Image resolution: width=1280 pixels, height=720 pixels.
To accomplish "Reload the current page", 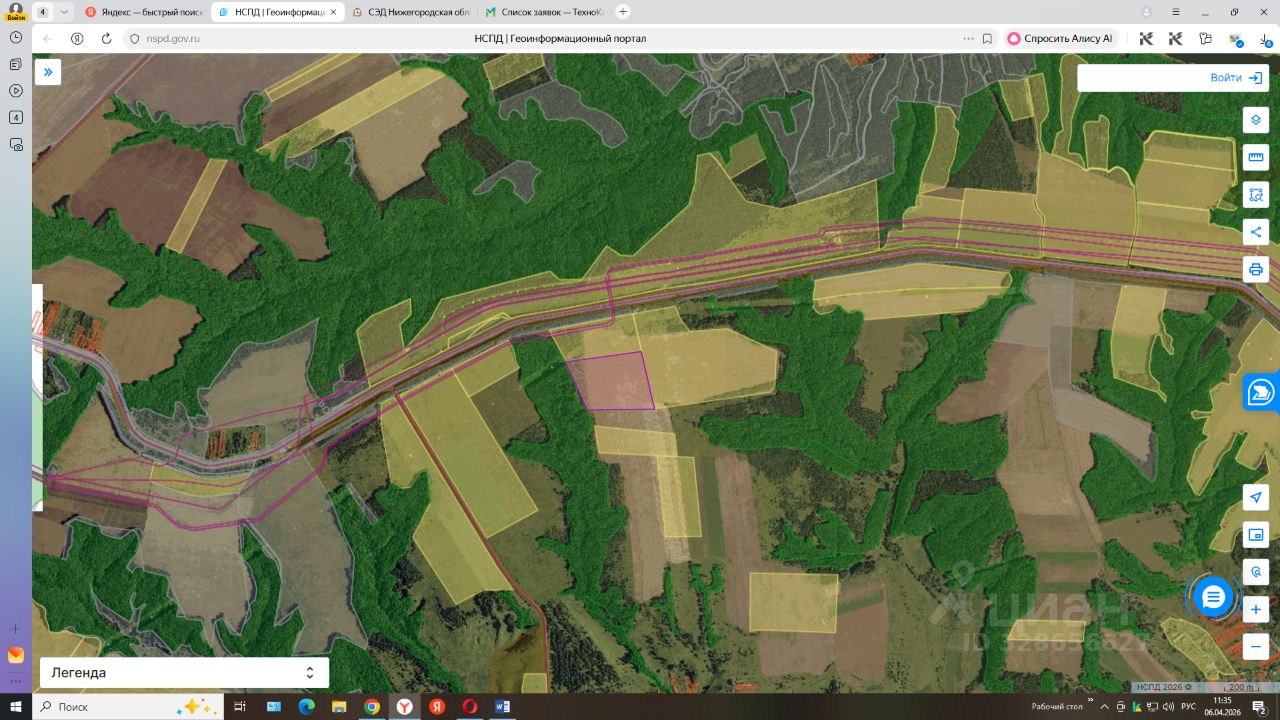I will [x=106, y=39].
